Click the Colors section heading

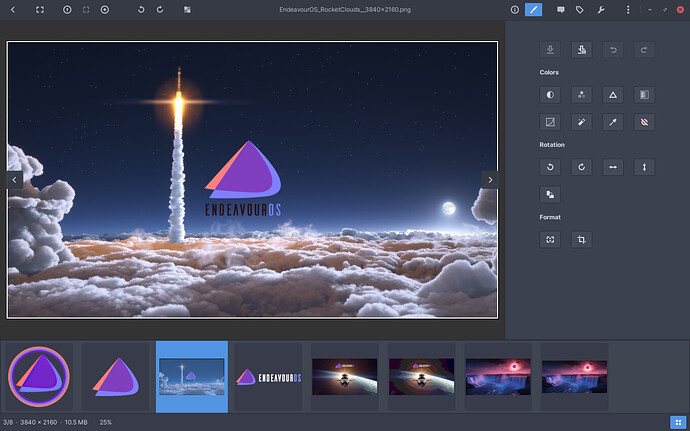coord(549,72)
